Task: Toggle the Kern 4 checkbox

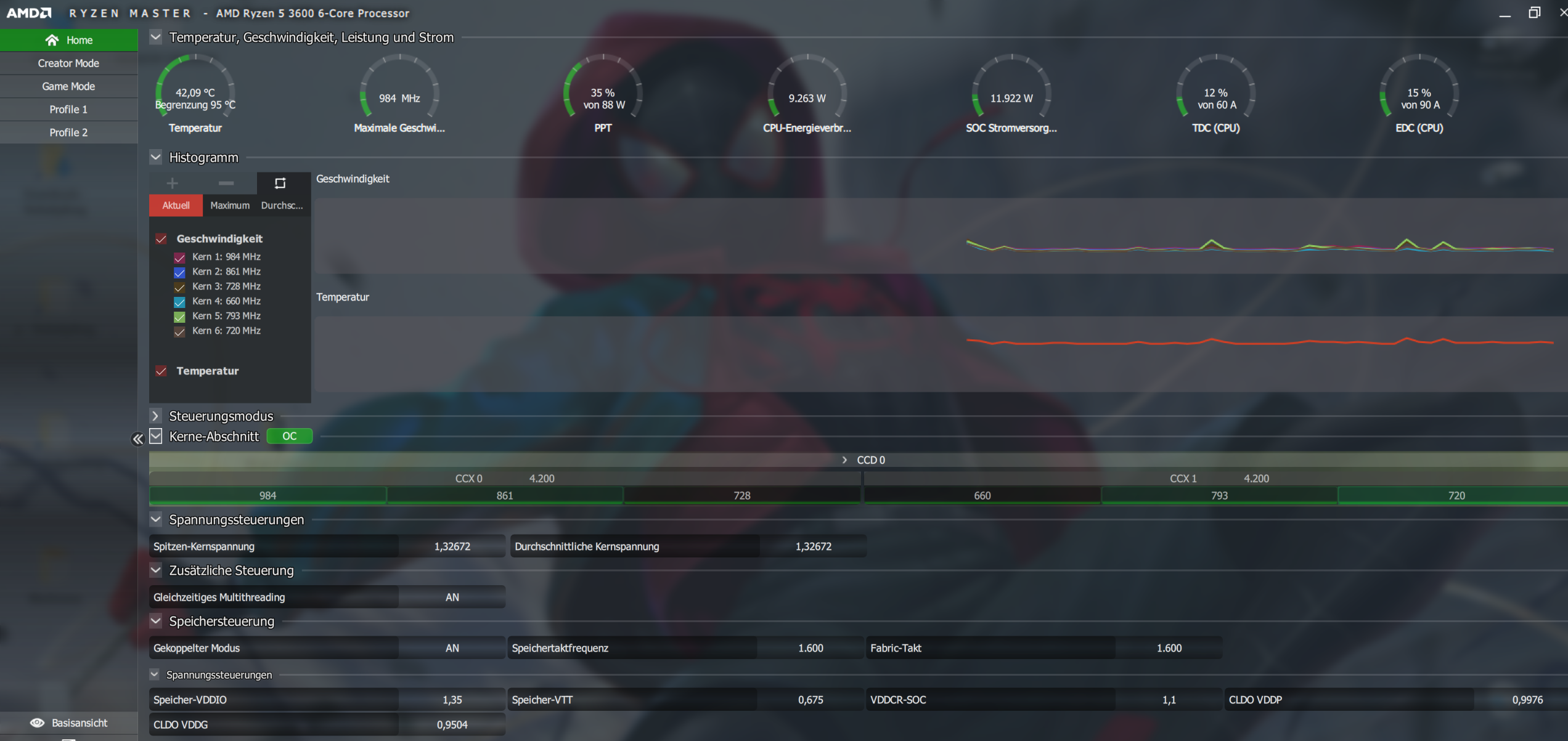Action: point(179,302)
